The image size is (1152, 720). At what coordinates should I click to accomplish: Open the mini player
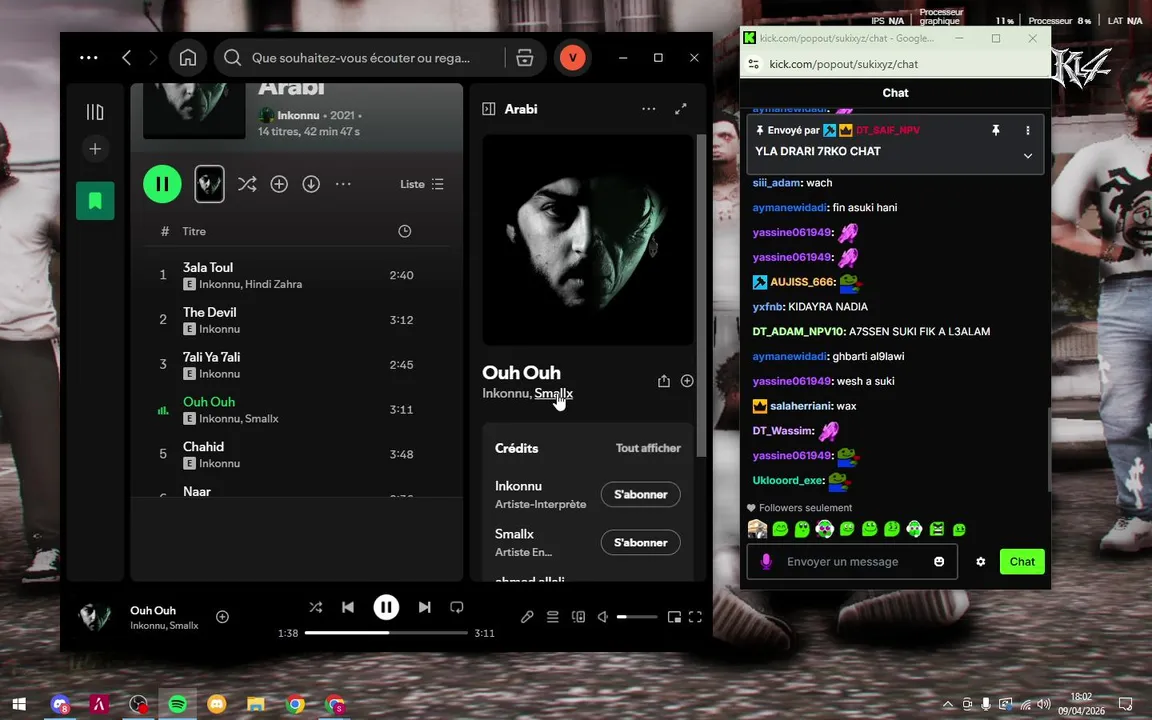674,617
